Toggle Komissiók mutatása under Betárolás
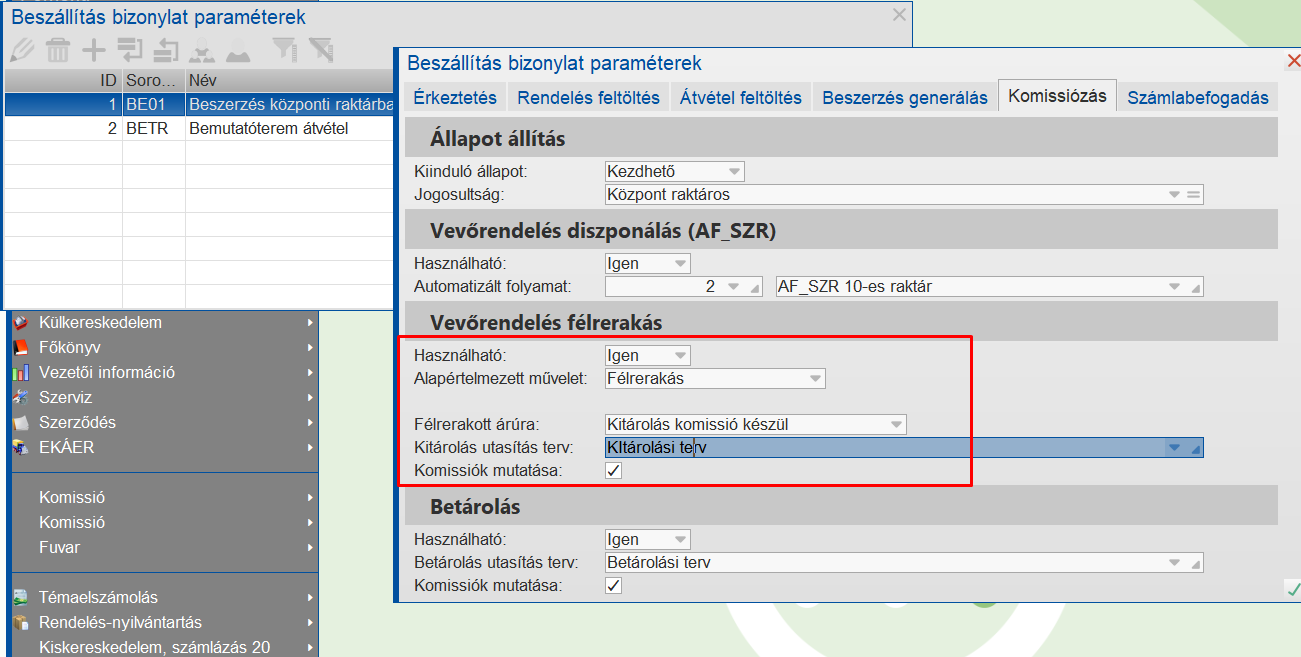Viewport: 1301px width, 657px height. (x=614, y=585)
